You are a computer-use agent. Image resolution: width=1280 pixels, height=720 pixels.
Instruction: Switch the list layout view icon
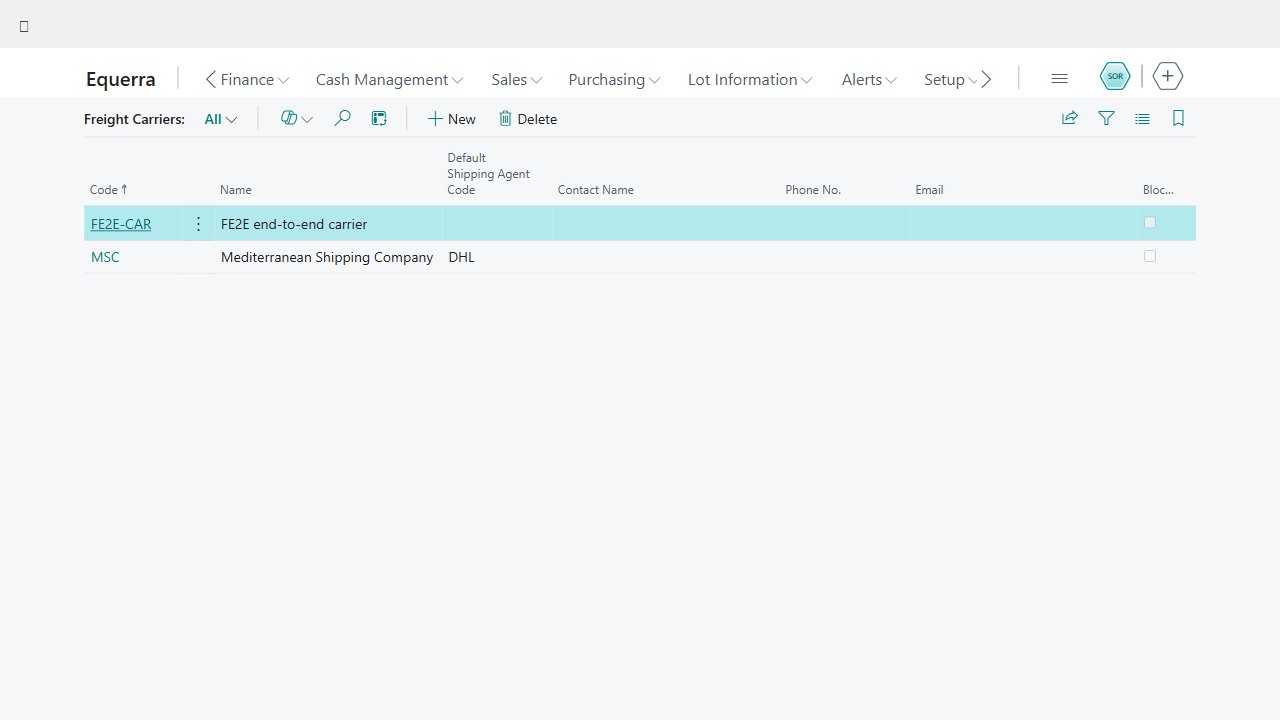point(1142,118)
